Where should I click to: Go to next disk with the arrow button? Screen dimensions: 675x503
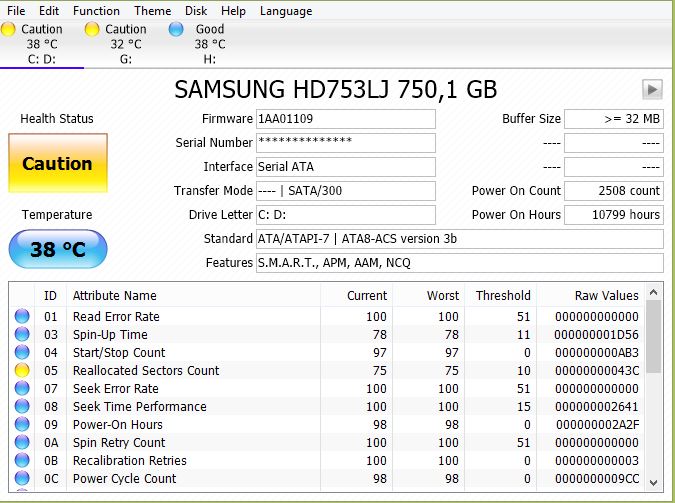coord(652,90)
